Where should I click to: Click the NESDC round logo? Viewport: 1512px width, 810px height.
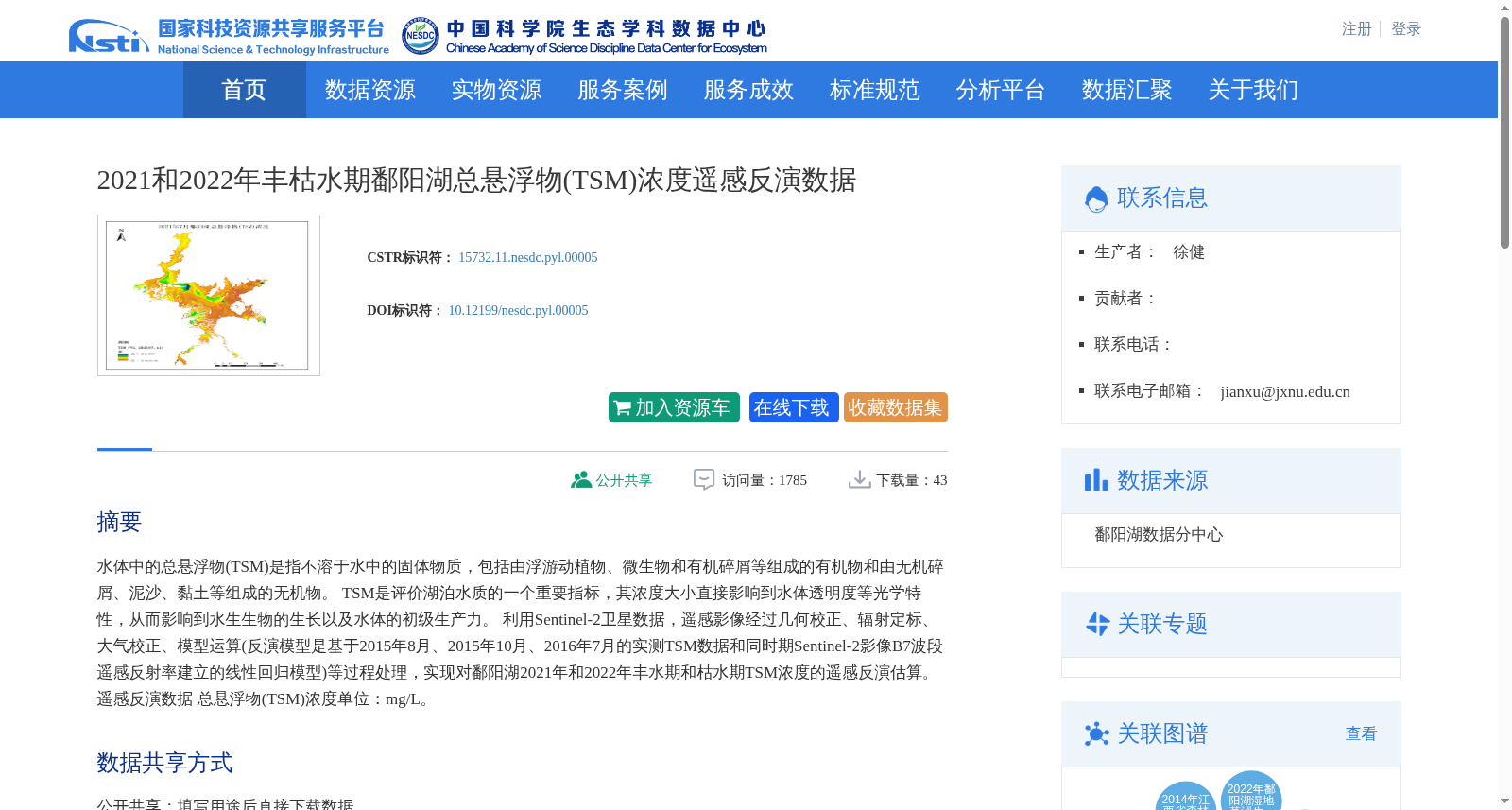pos(421,36)
